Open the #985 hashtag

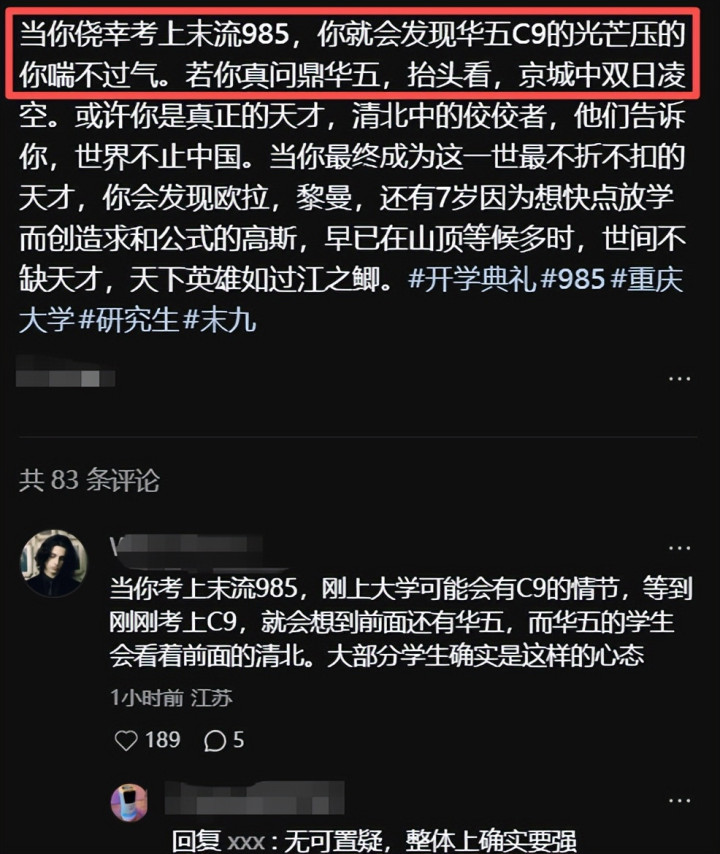573,279
